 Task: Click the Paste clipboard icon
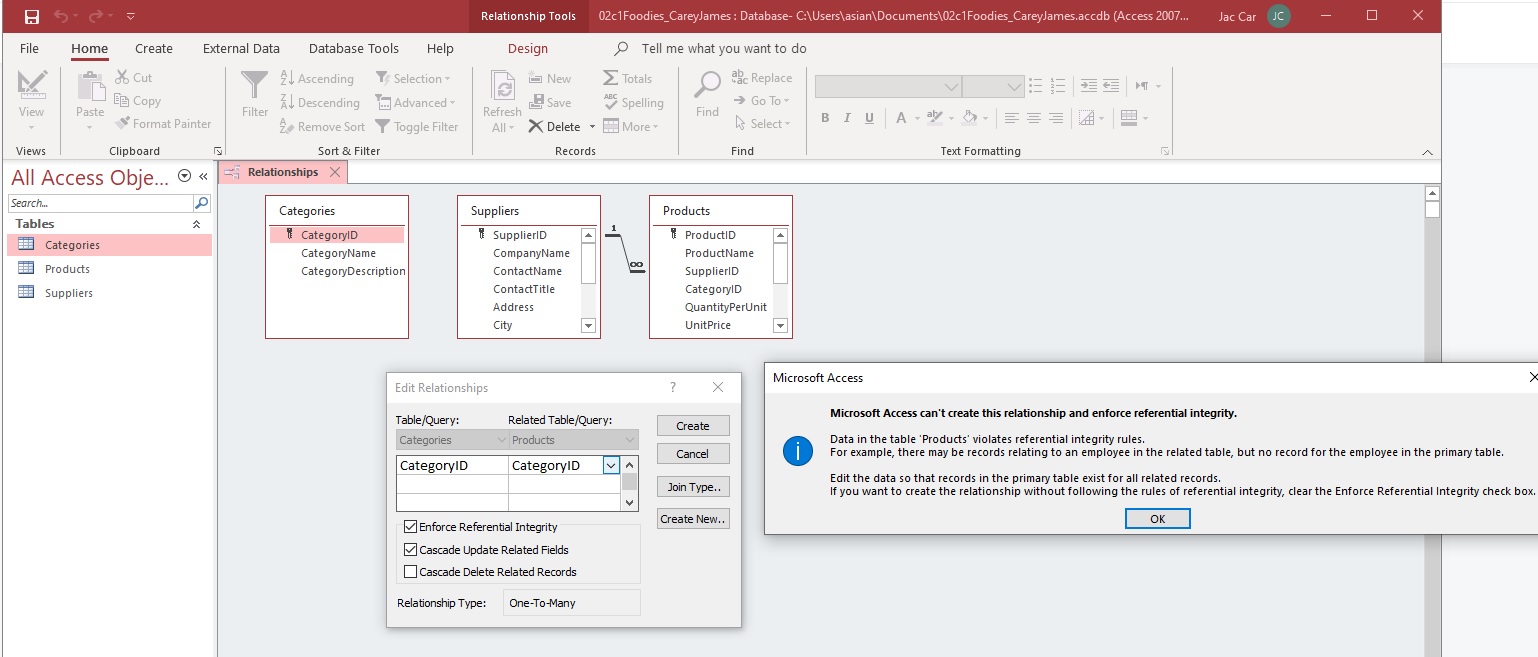tap(90, 87)
